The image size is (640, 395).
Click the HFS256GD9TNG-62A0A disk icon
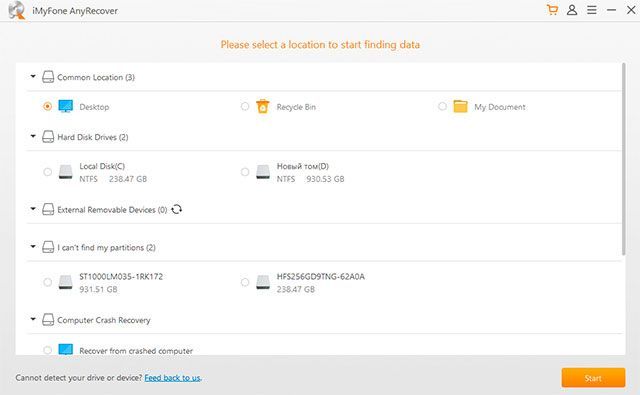coord(263,282)
